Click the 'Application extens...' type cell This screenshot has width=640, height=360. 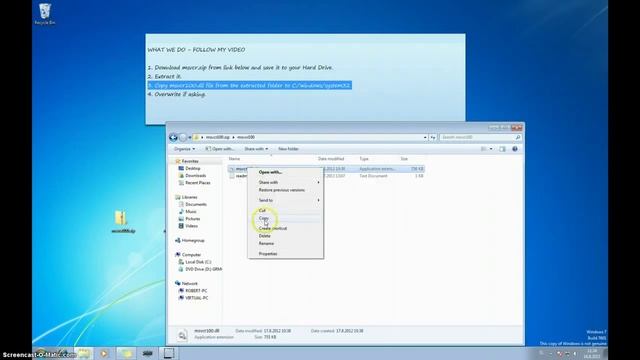(x=377, y=169)
